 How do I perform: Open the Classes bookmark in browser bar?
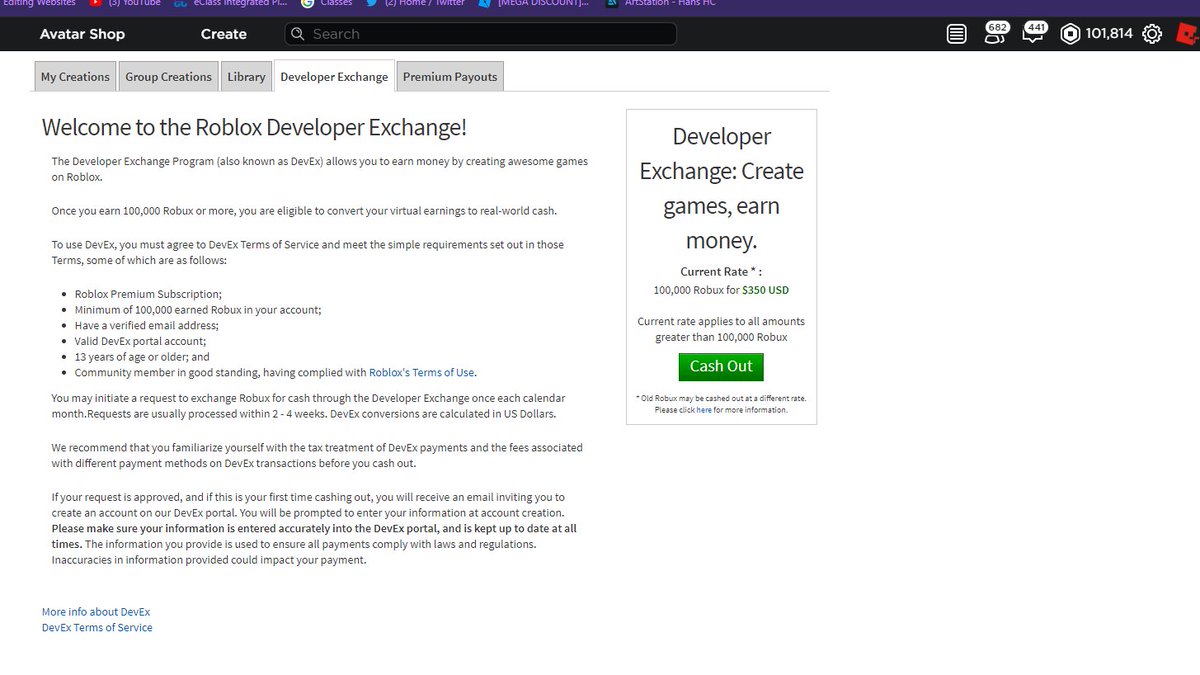[x=327, y=3]
